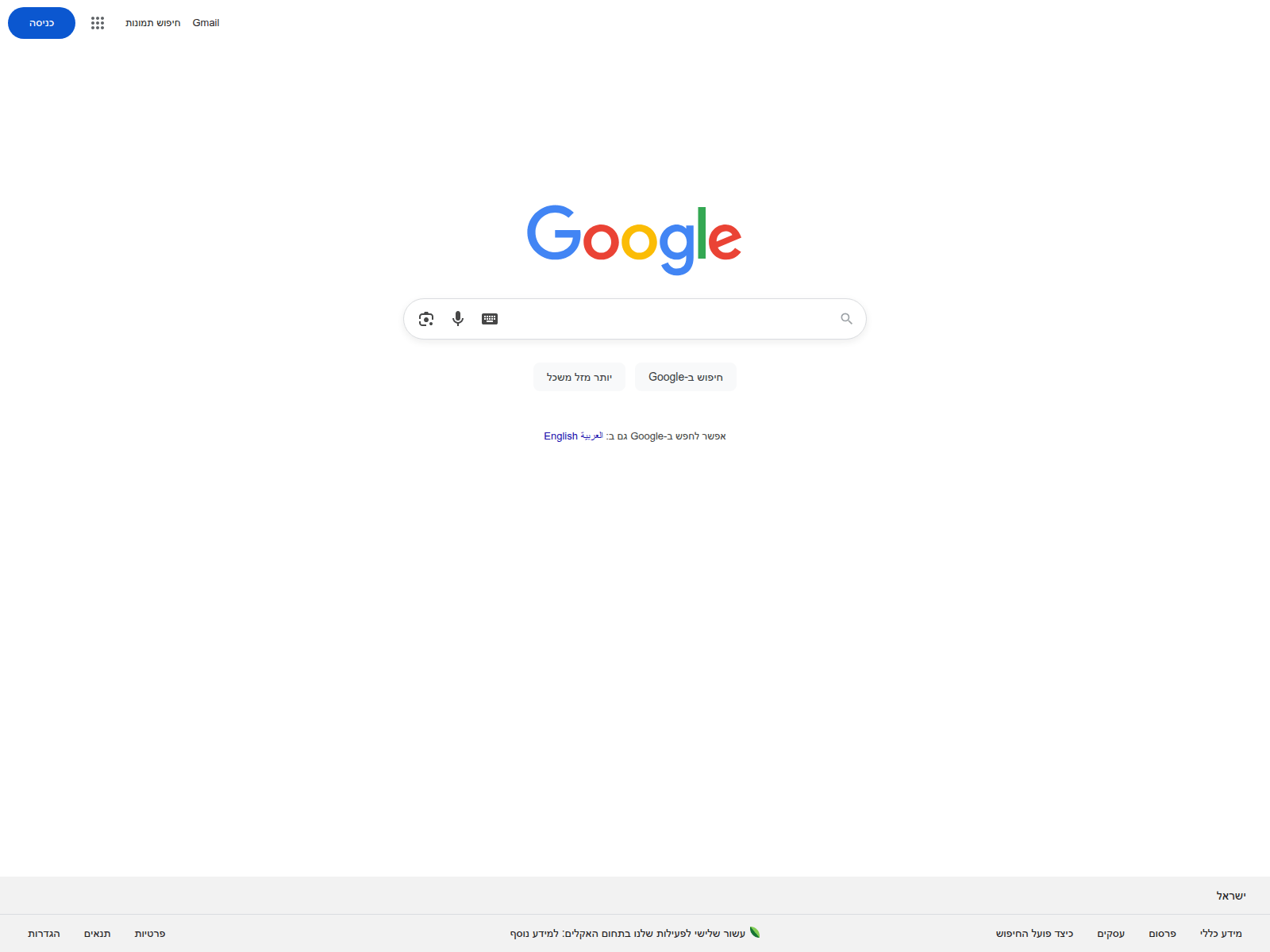Start search by image with camera icon

click(426, 319)
